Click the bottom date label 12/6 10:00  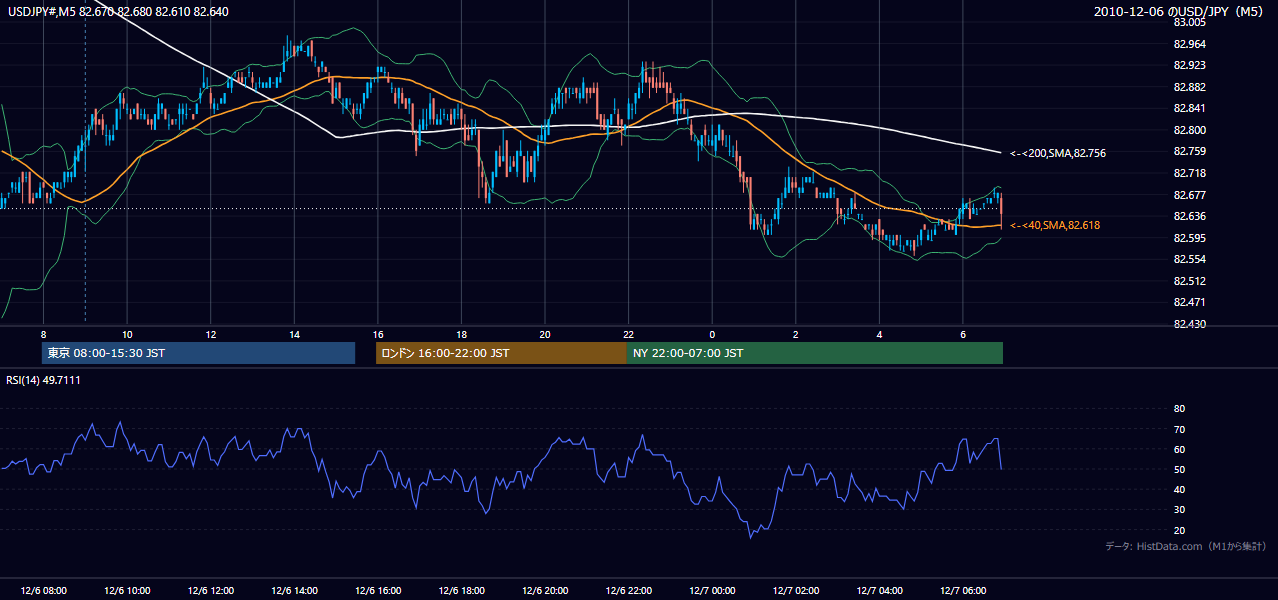(x=127, y=591)
